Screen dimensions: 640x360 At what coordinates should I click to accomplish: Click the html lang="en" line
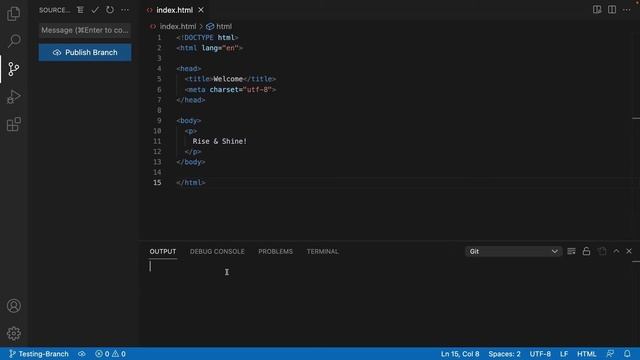[x=210, y=48]
